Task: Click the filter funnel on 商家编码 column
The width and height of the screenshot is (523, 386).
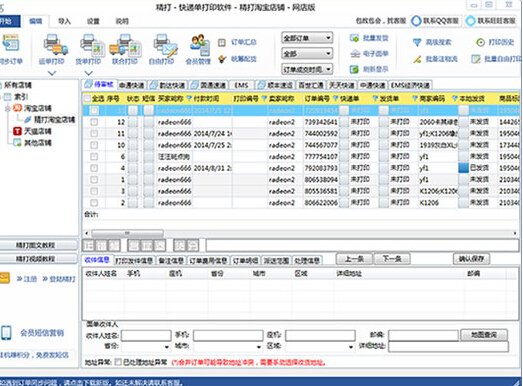Action: (415, 98)
